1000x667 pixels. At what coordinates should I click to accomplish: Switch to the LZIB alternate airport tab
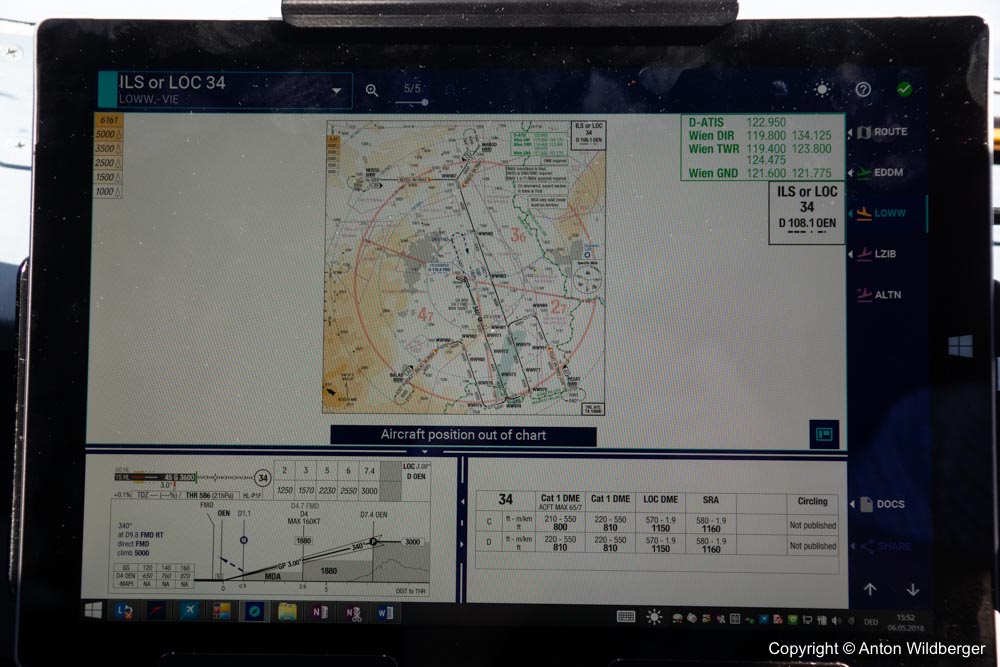877,254
